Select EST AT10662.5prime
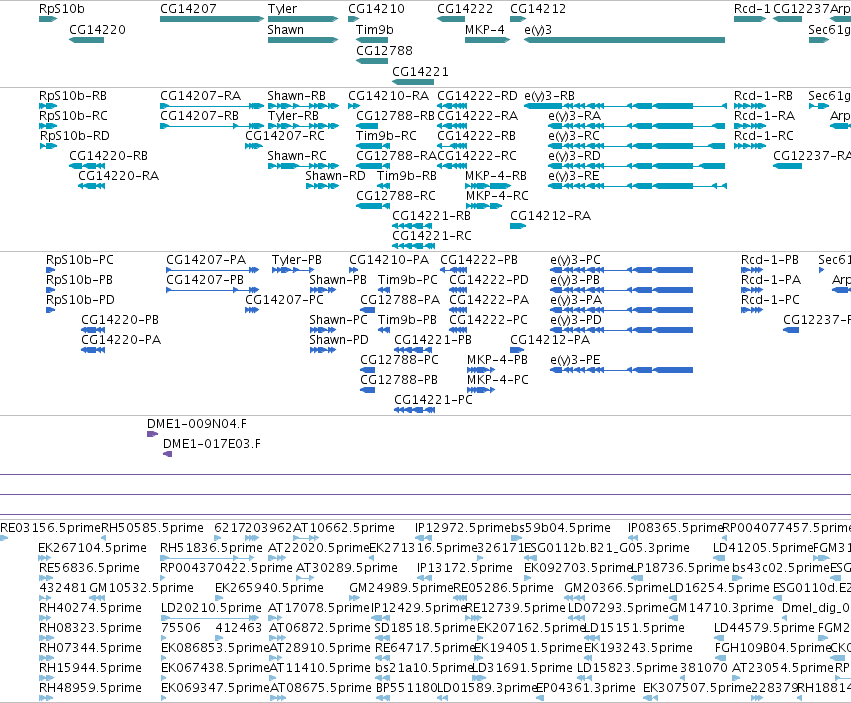 (x=344, y=528)
